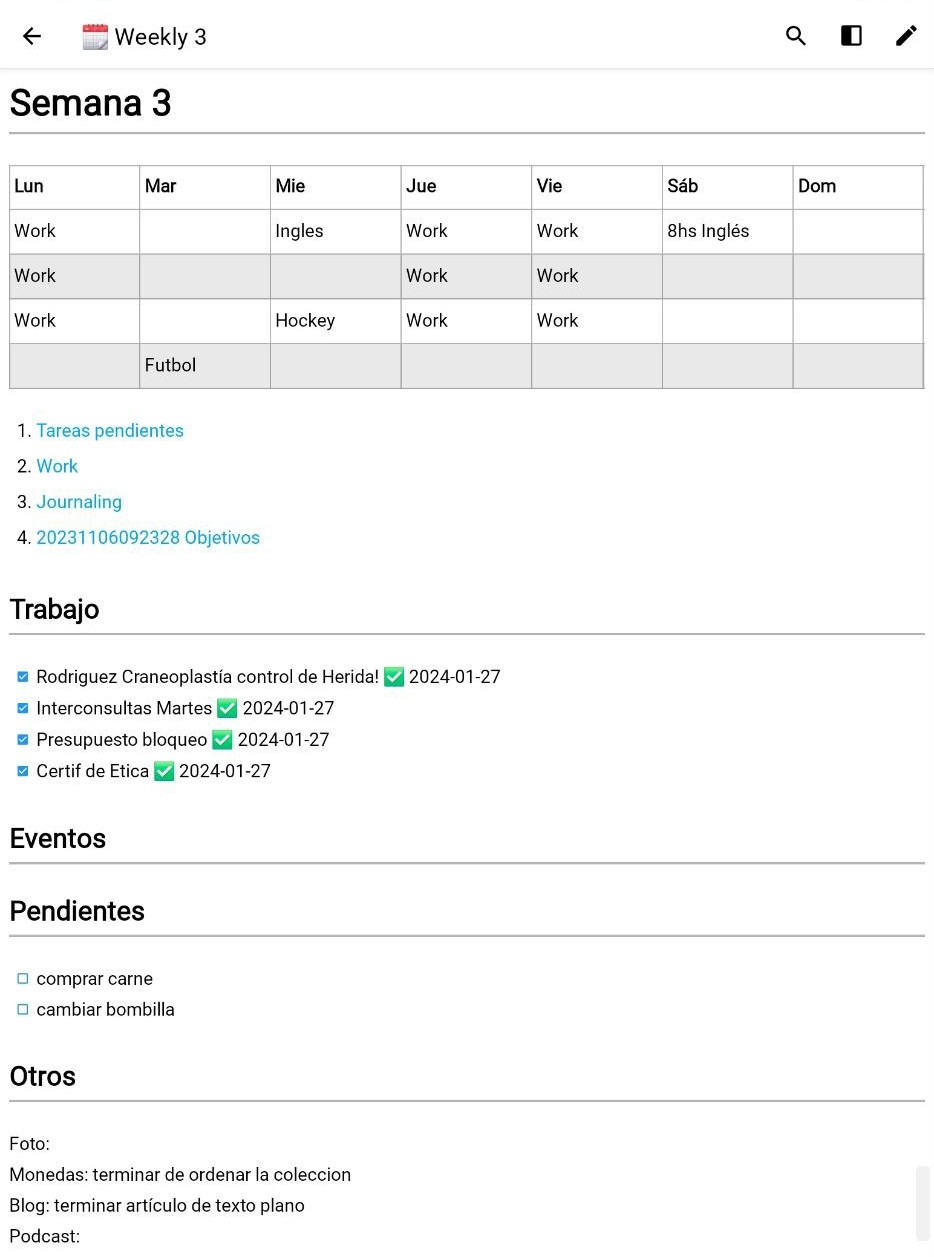
Task: Uncheck the Interconsultas Martes checkbox
Action: (23, 708)
